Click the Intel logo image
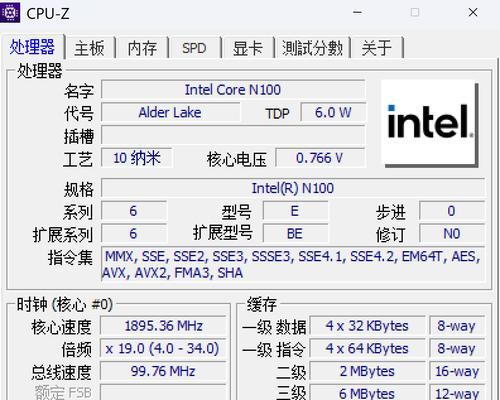Image resolution: width=500 pixels, height=400 pixels. tap(429, 123)
